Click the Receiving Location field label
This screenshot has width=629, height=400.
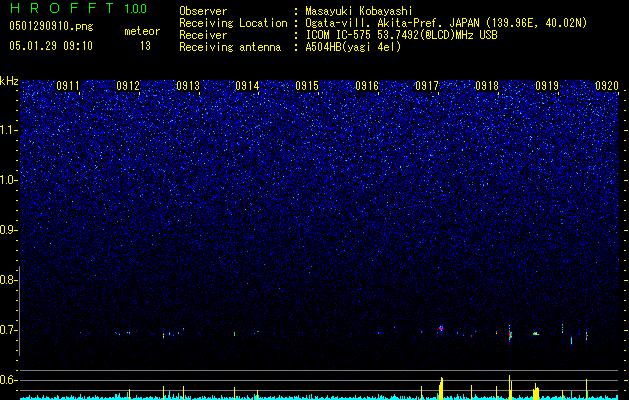pos(233,23)
